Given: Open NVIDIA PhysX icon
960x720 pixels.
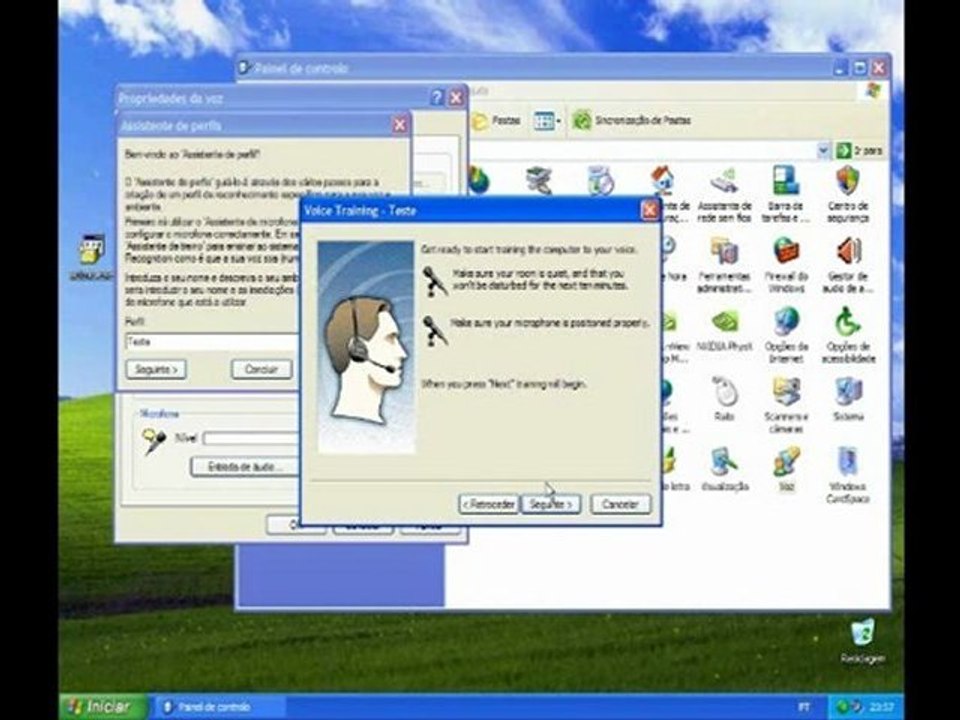Looking at the screenshot, I should point(724,331).
